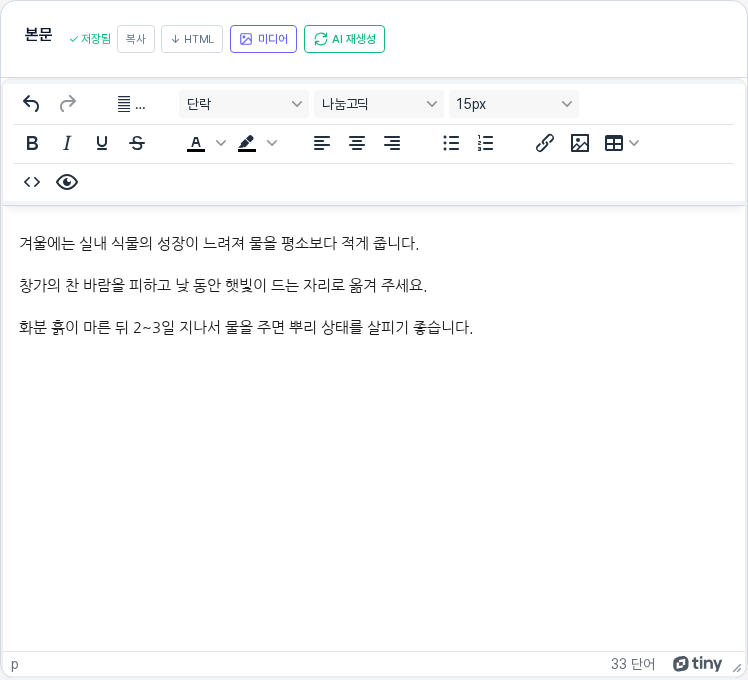Open the 미디어 media button
This screenshot has width=748, height=680.
click(x=263, y=39)
